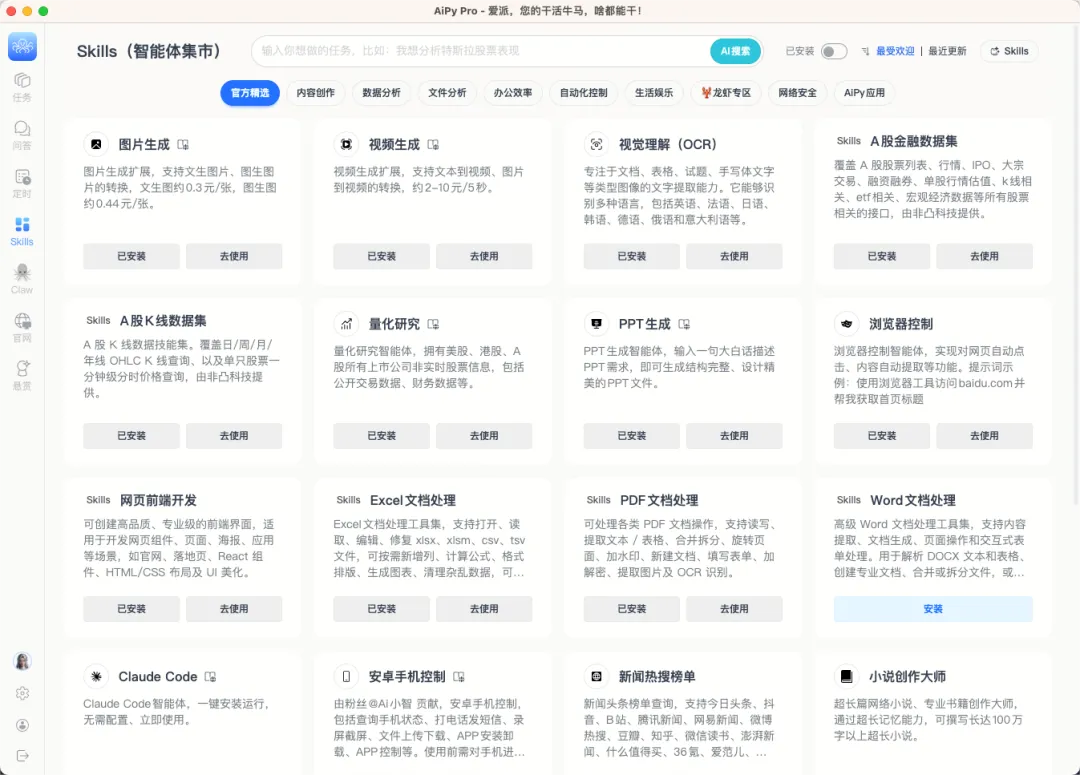Click the logout icon at sidebar bottom
The image size is (1080, 775).
(x=22, y=756)
